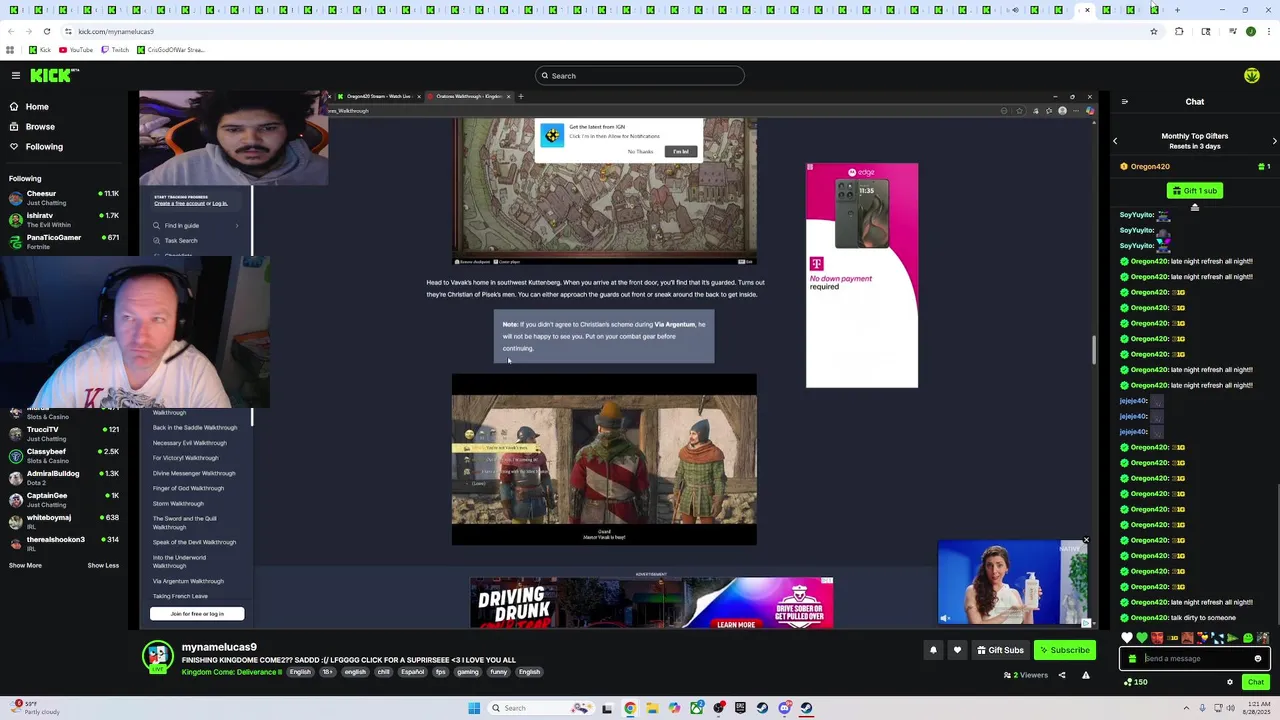Reload the browser page
Screen dimensions: 1280x720
click(46, 31)
